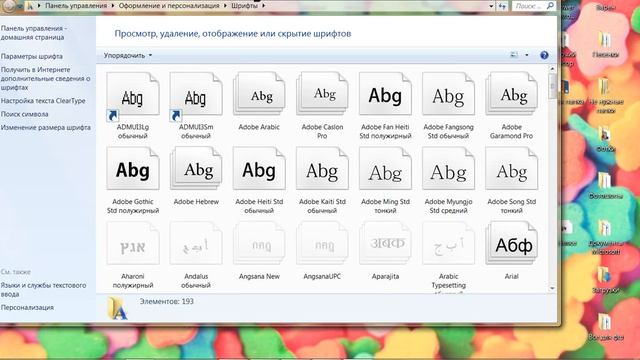Open the Поиск символа link
The width and height of the screenshot is (640, 360).
click(x=24, y=114)
